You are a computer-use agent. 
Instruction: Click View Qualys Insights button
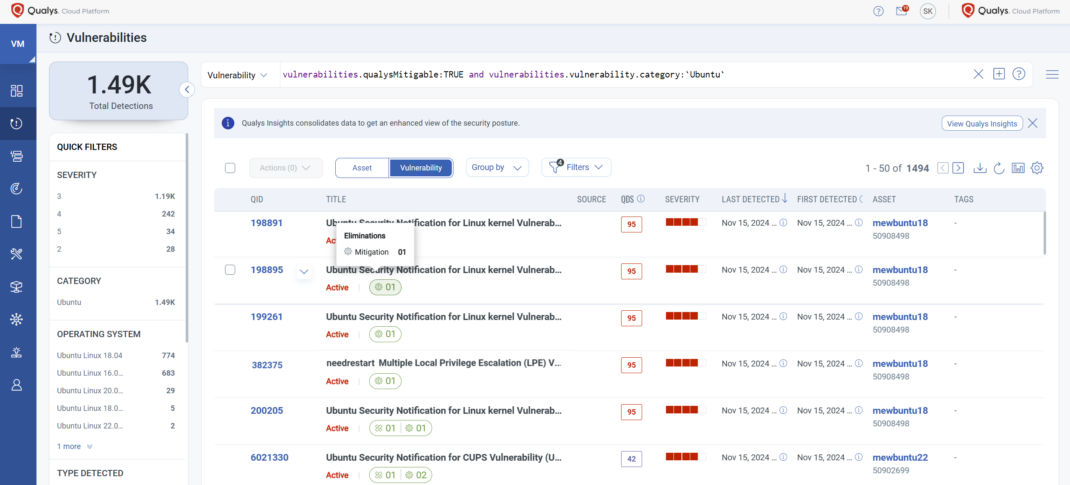click(981, 123)
